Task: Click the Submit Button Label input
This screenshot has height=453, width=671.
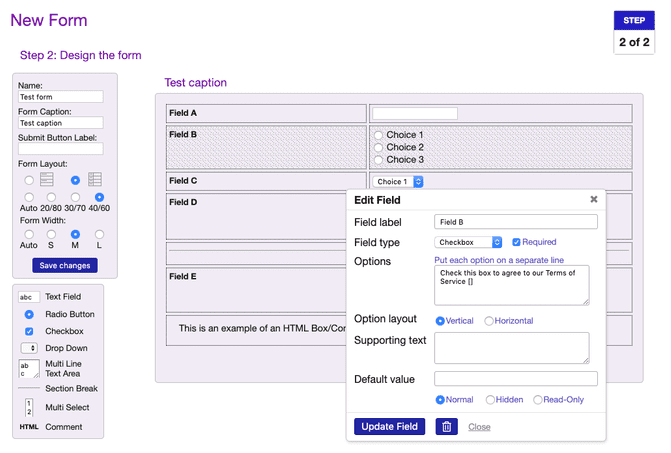Action: (60, 149)
